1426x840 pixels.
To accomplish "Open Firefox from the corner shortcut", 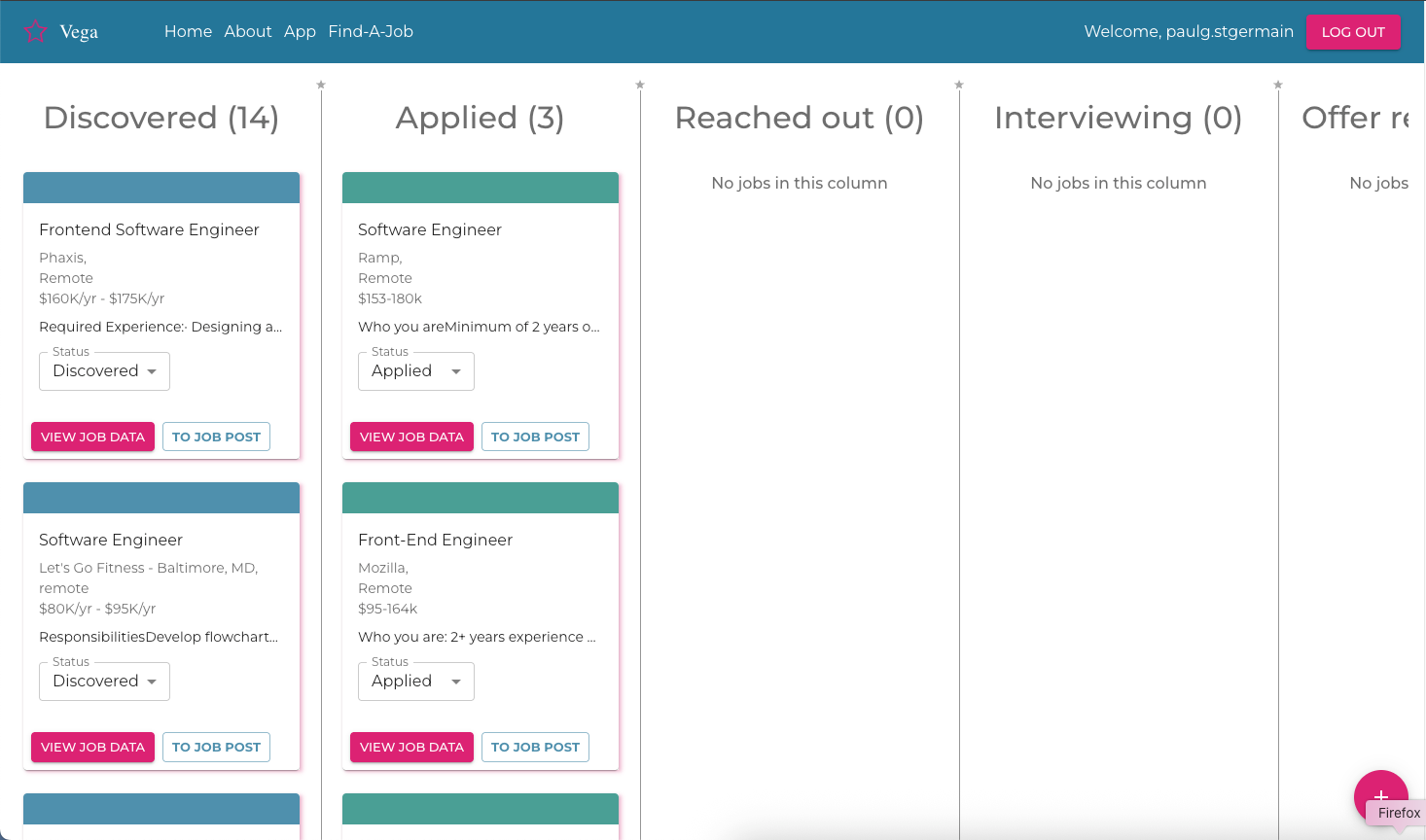I will point(1398,814).
